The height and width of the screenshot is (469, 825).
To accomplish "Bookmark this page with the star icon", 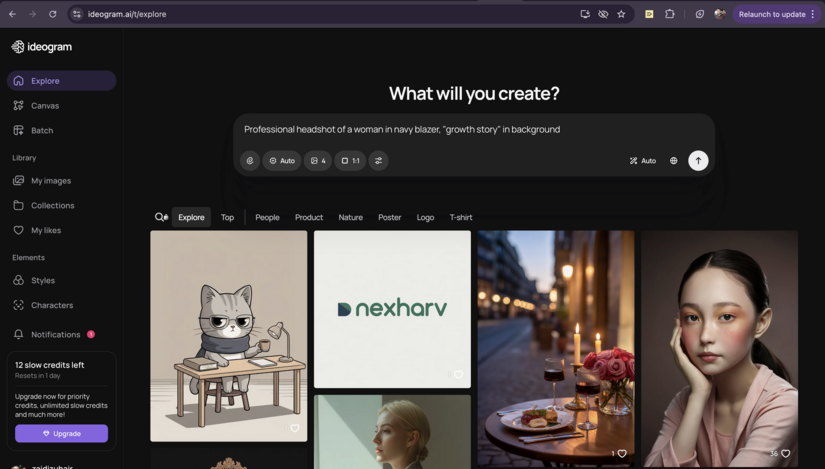I will pyautogui.click(x=621, y=14).
